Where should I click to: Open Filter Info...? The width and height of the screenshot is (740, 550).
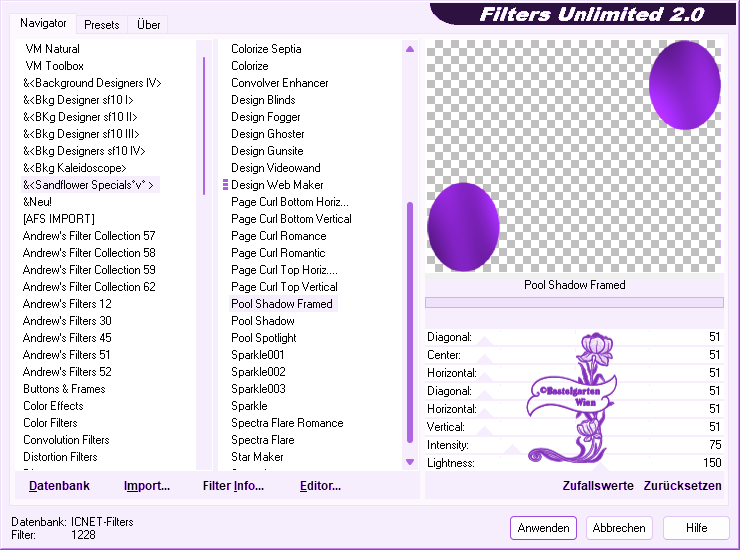[x=233, y=486]
